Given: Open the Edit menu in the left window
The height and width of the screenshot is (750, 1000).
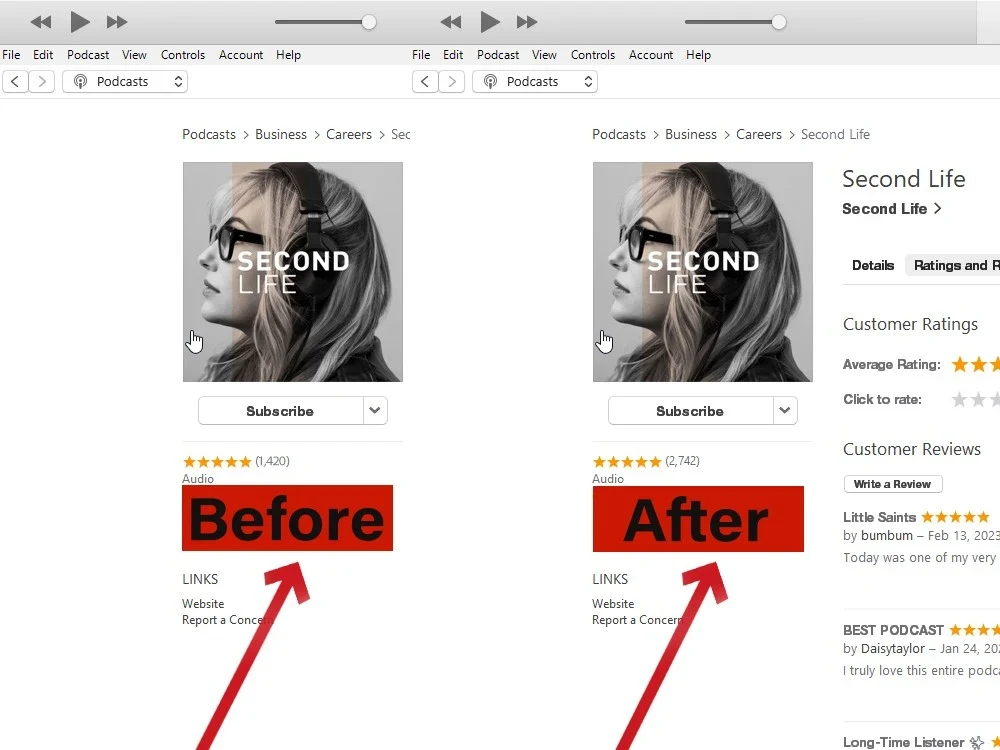Looking at the screenshot, I should coord(43,55).
